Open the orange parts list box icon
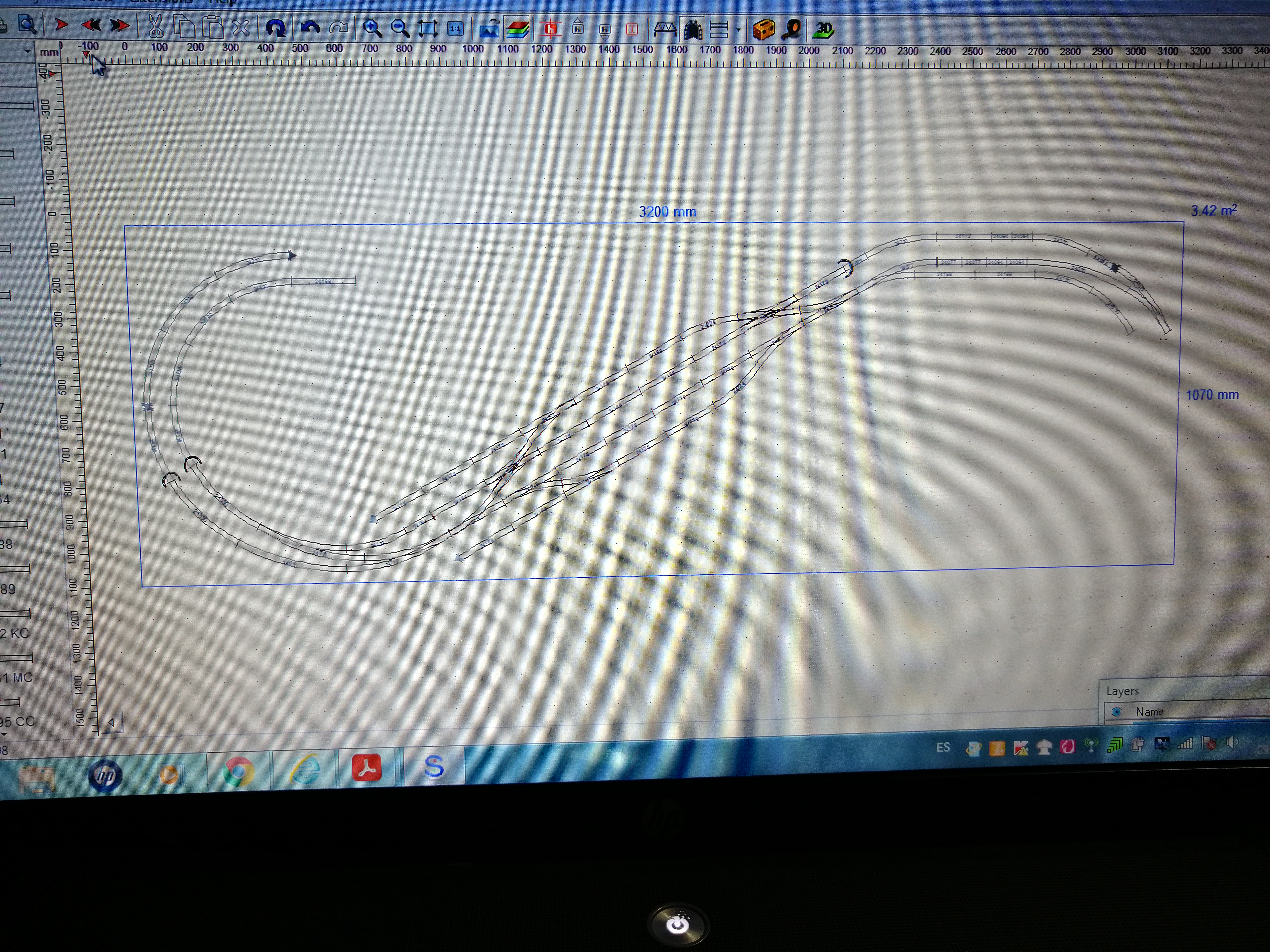Viewport: 1270px width, 952px height. tap(763, 30)
